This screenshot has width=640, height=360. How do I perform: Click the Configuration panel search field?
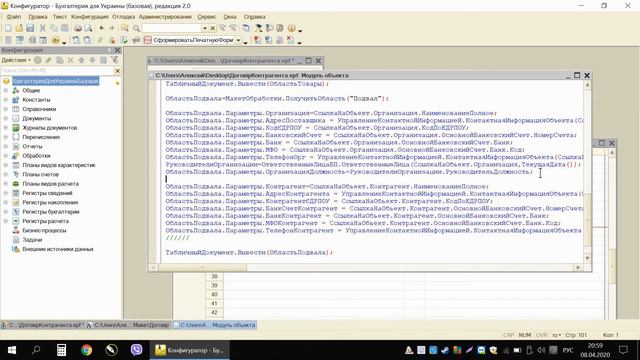[x=56, y=71]
